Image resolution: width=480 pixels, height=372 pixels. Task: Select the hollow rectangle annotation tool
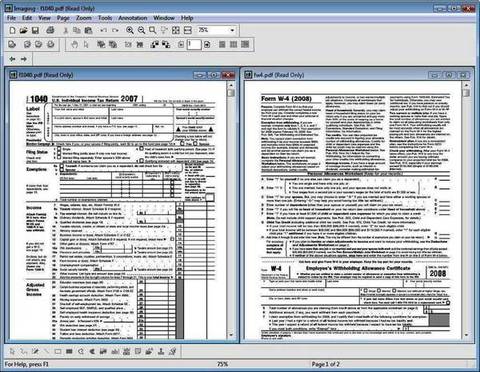(58, 351)
